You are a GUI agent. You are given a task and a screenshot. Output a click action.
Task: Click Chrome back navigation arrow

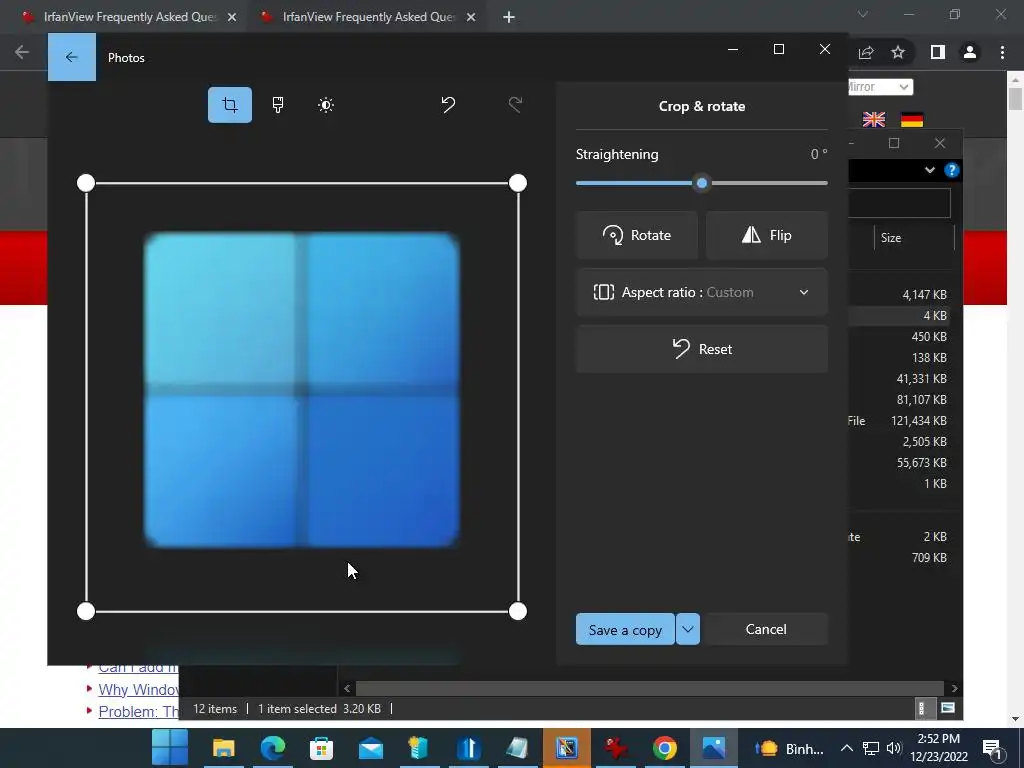pyautogui.click(x=22, y=52)
